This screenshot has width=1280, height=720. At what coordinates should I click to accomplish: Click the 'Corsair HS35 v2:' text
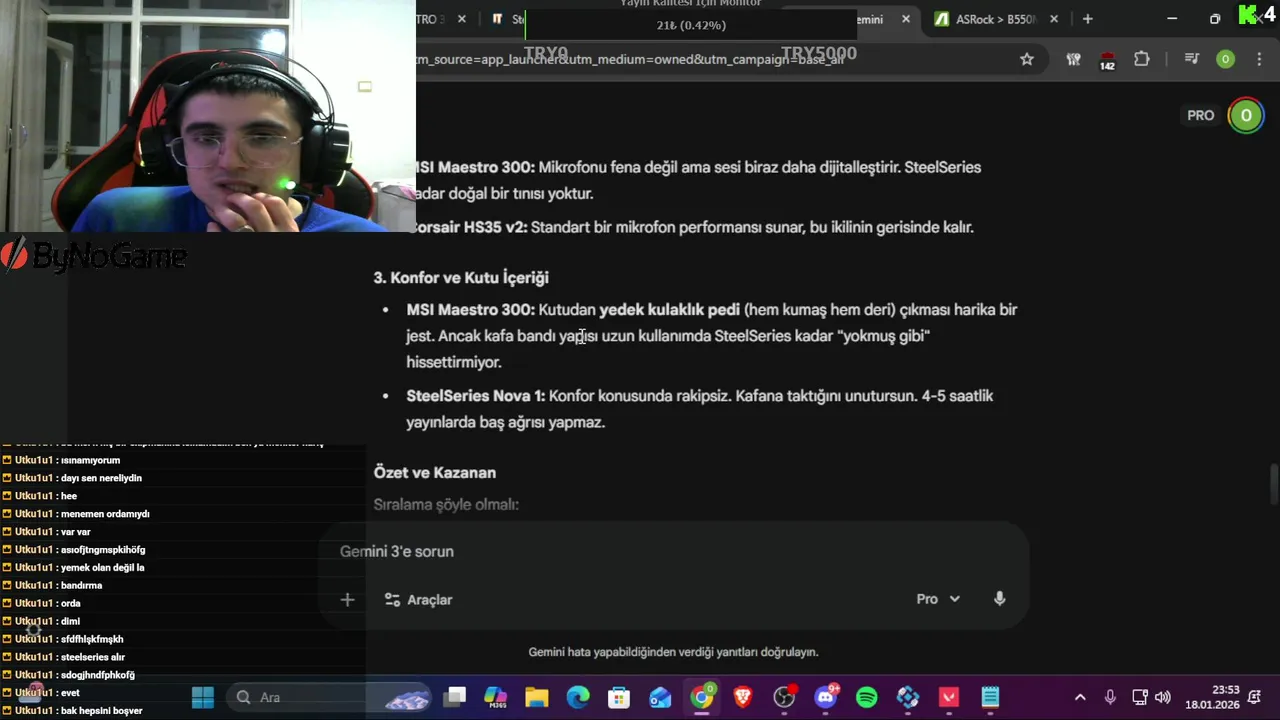point(467,227)
